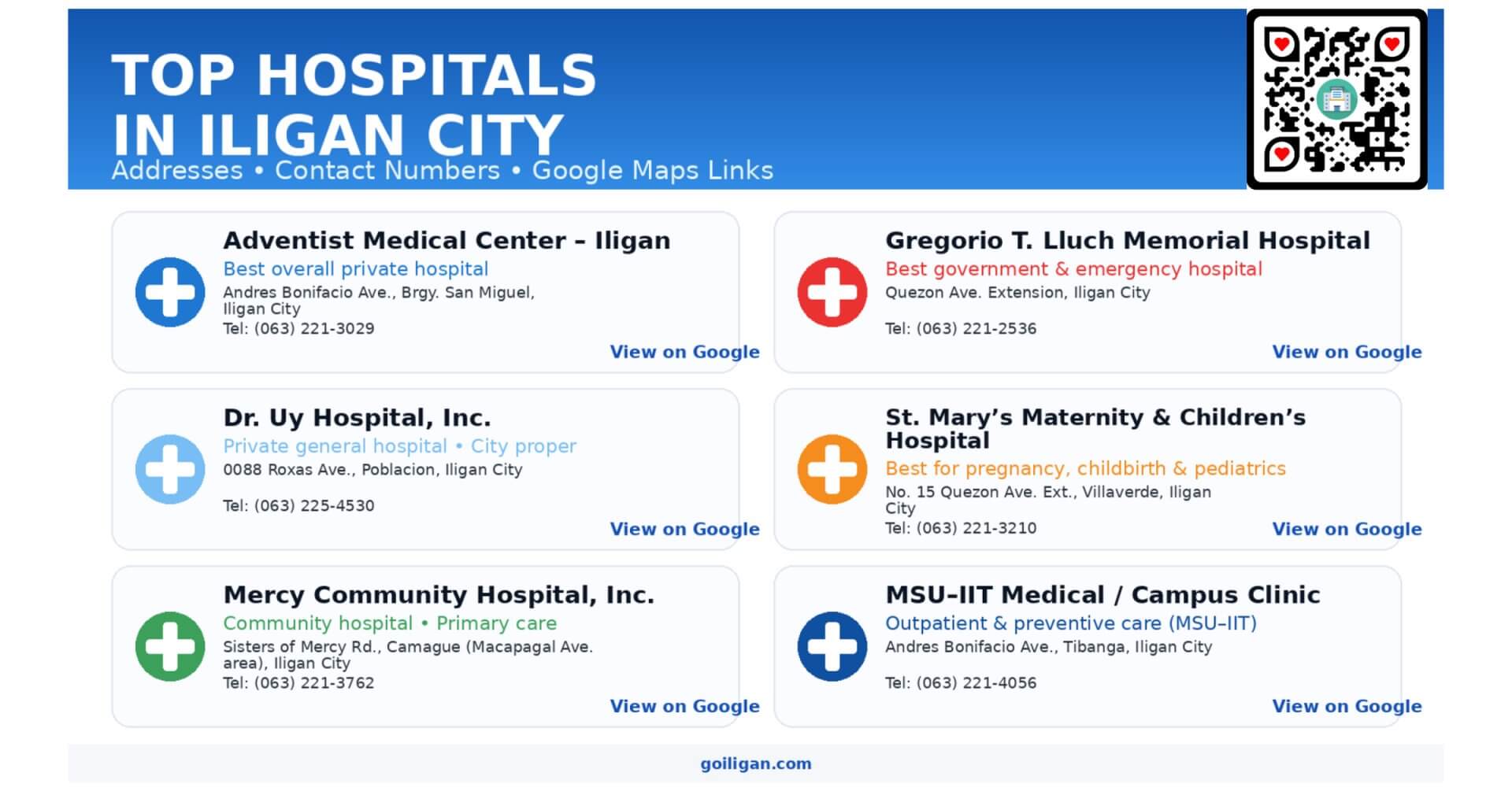Open Mercy Community Hospital's View on Google link

pyautogui.click(x=684, y=706)
